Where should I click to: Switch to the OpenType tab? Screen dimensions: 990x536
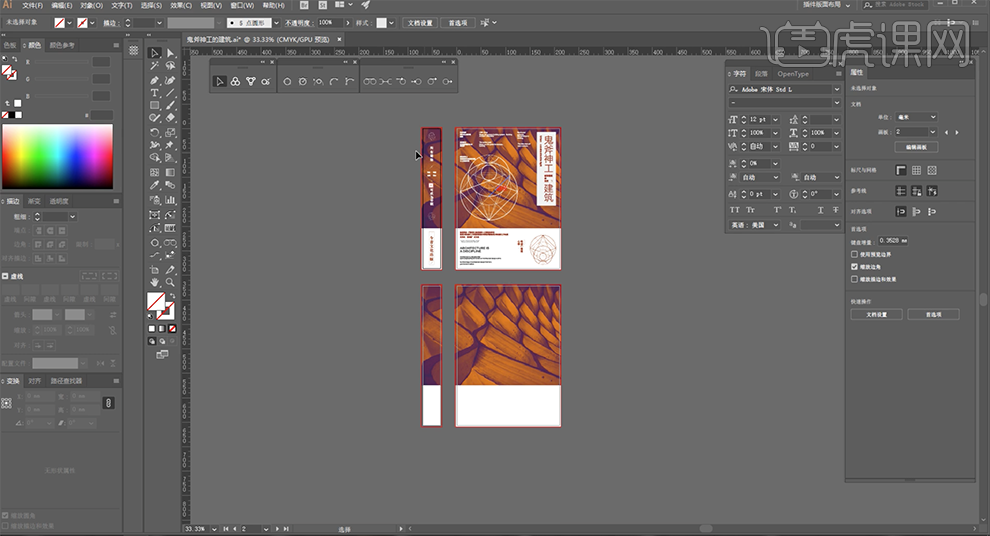pos(793,73)
